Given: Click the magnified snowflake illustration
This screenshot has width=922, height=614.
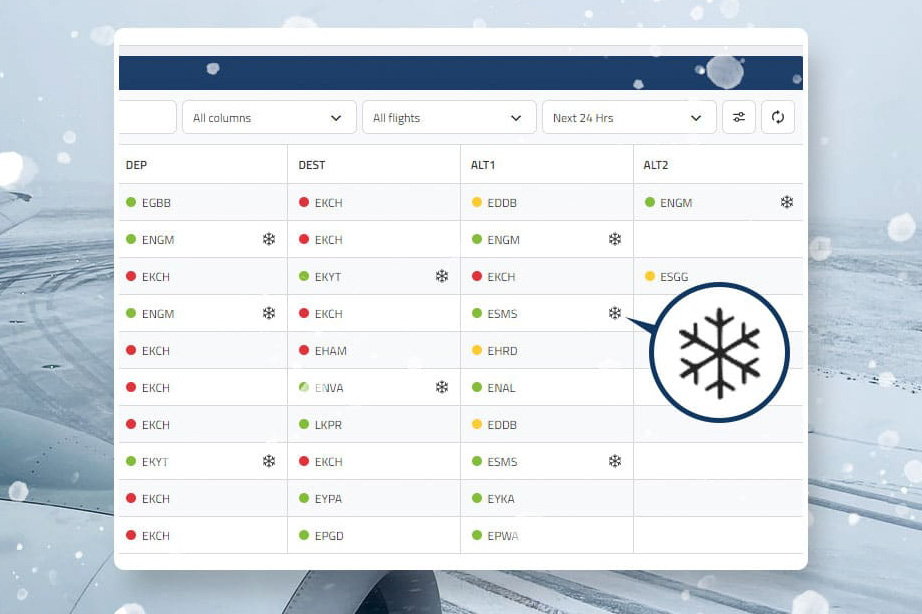Looking at the screenshot, I should [x=719, y=351].
